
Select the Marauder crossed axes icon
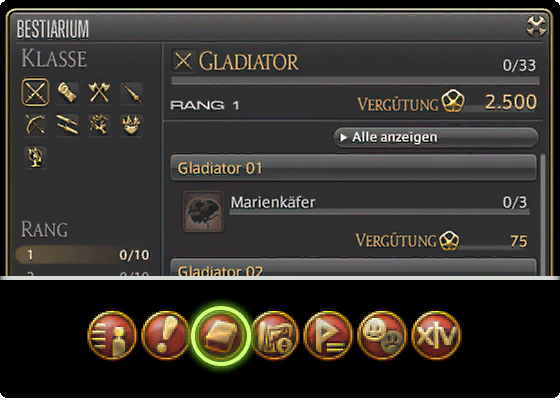(x=99, y=92)
